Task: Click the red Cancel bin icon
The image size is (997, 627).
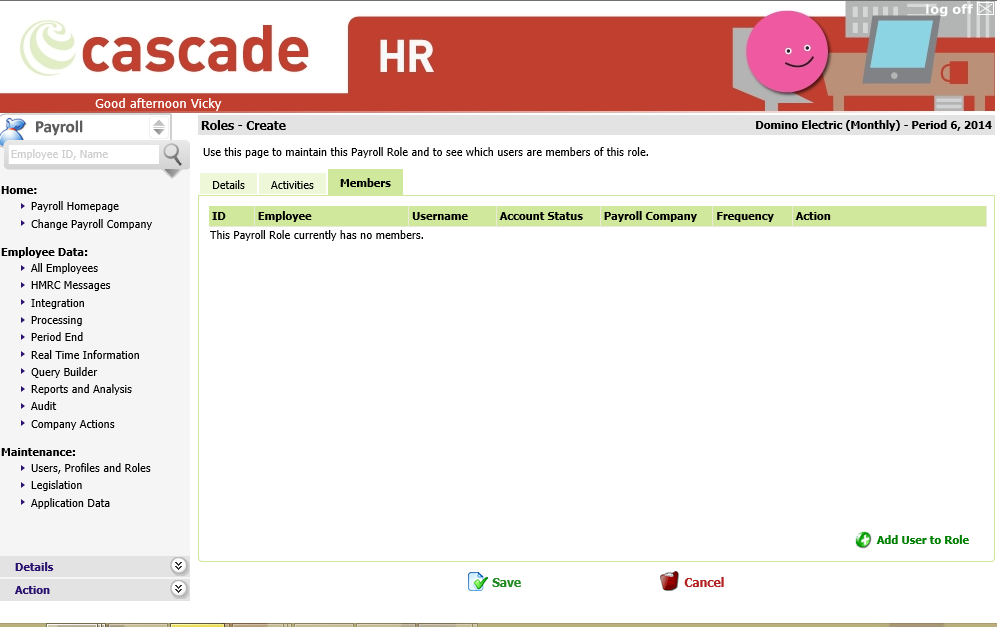Action: (x=669, y=581)
